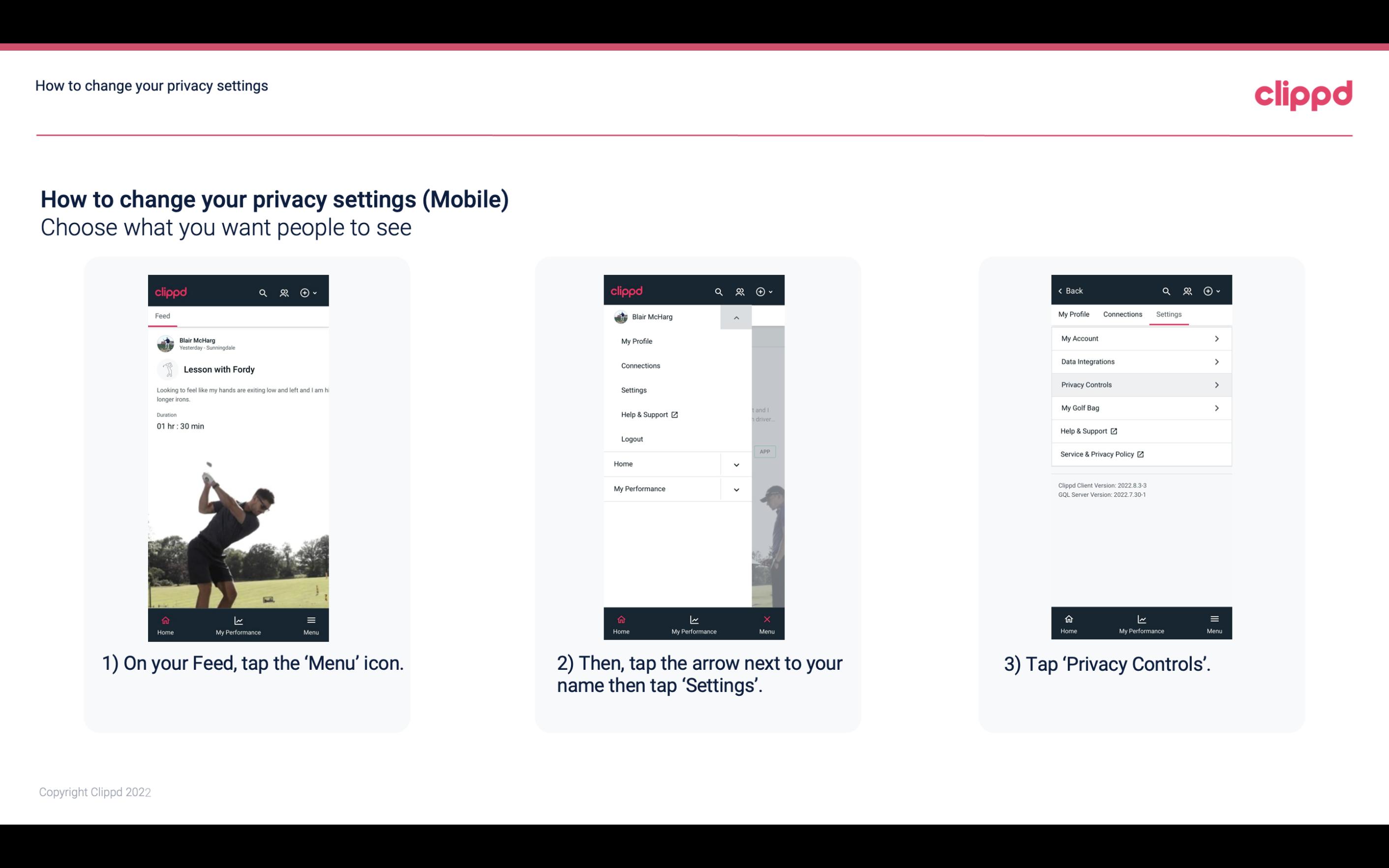Select the My Profile tab
Image resolution: width=1389 pixels, height=868 pixels.
coord(1074,313)
